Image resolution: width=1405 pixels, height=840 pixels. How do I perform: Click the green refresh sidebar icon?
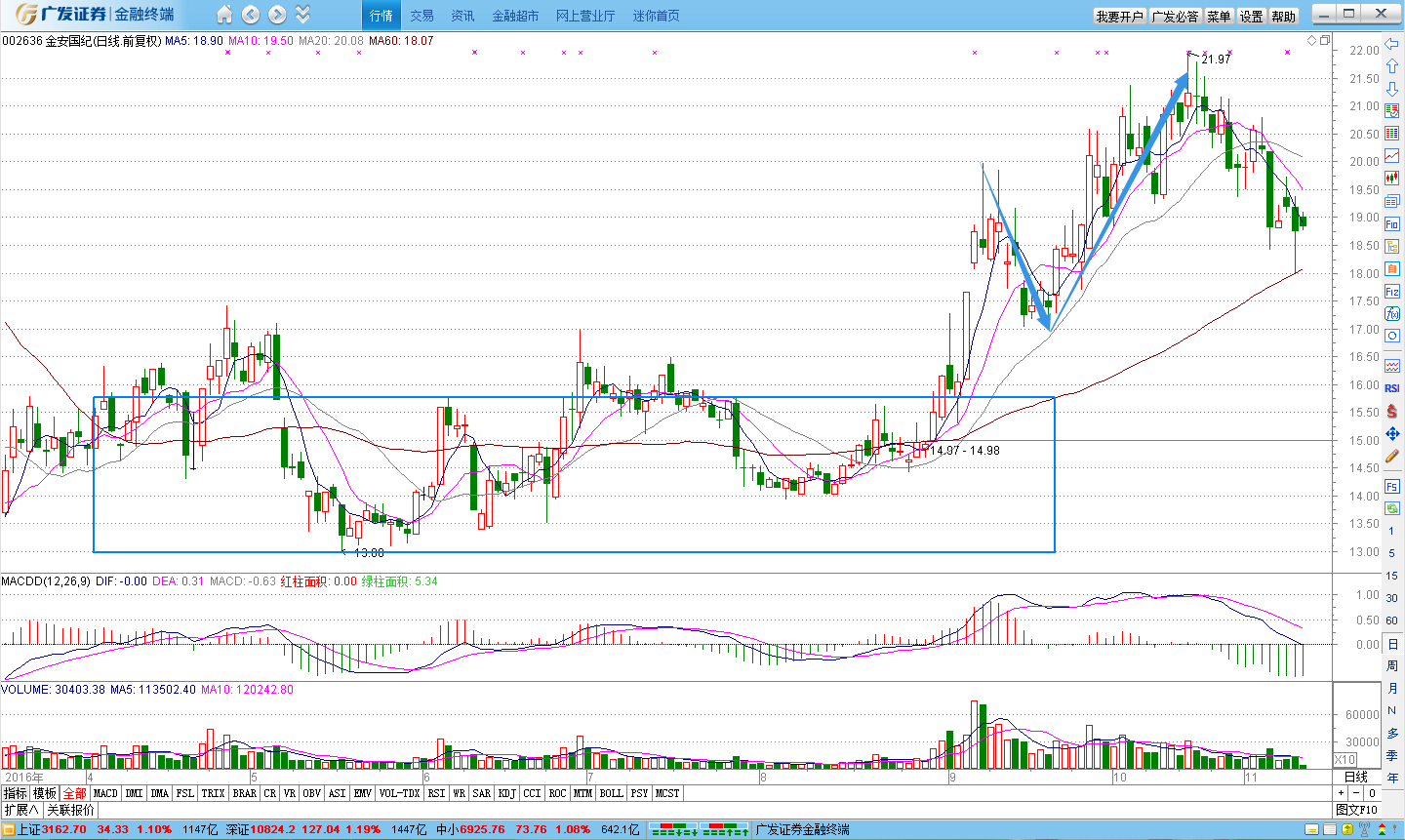tap(1392, 508)
